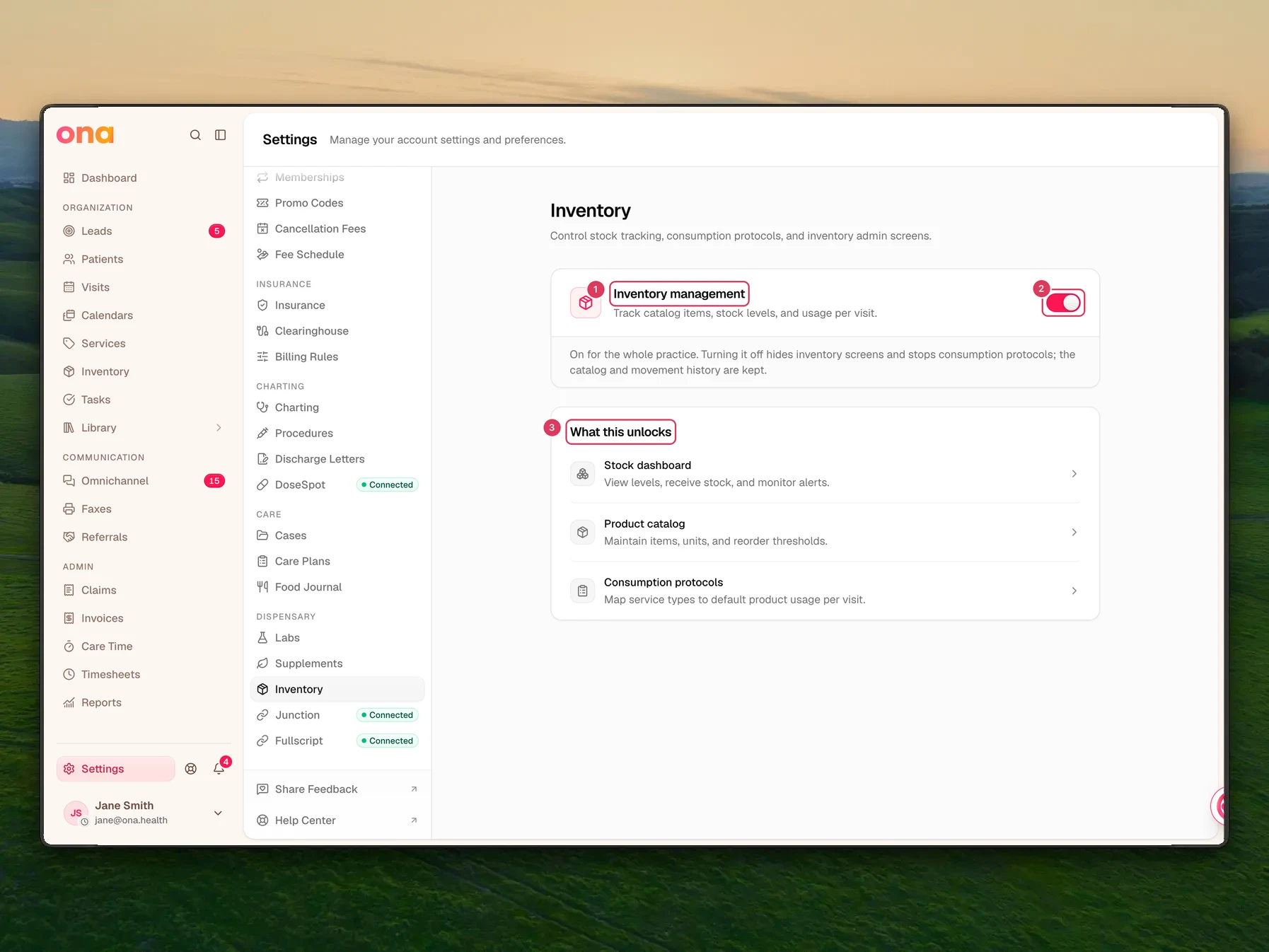Open Discharge Letters settings
The width and height of the screenshot is (1269, 952).
pos(337,460)
